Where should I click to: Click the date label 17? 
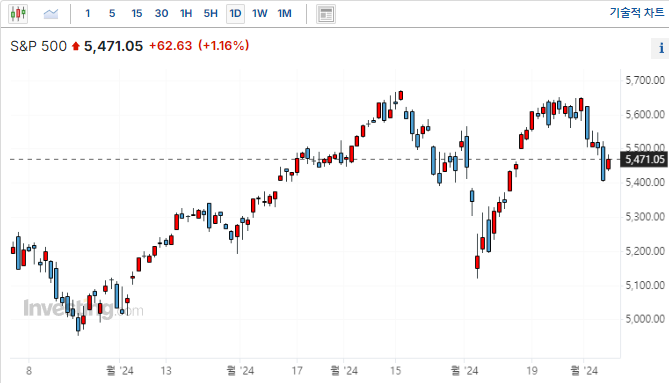point(297,371)
